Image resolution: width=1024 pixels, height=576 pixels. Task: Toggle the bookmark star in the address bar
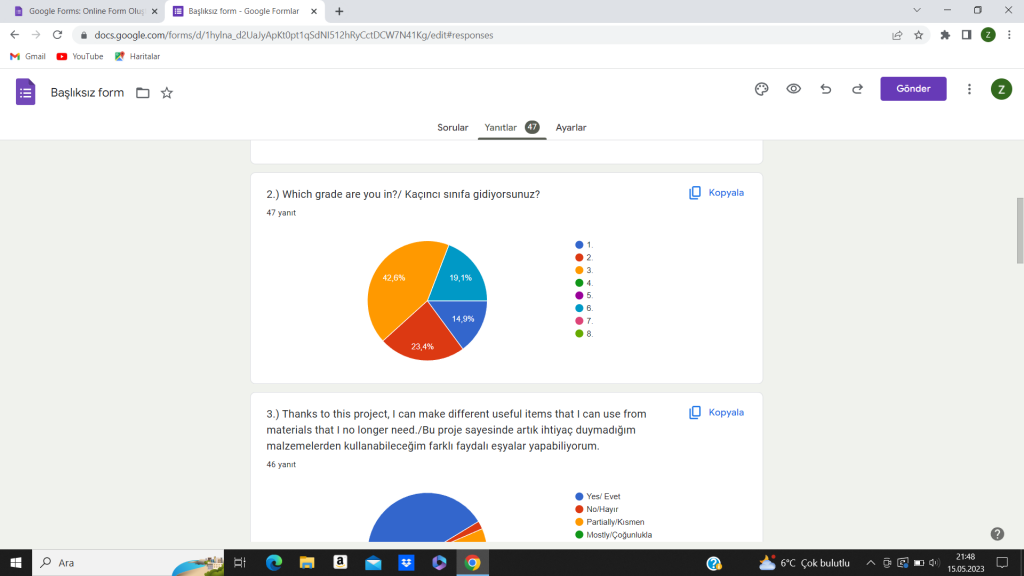click(917, 33)
